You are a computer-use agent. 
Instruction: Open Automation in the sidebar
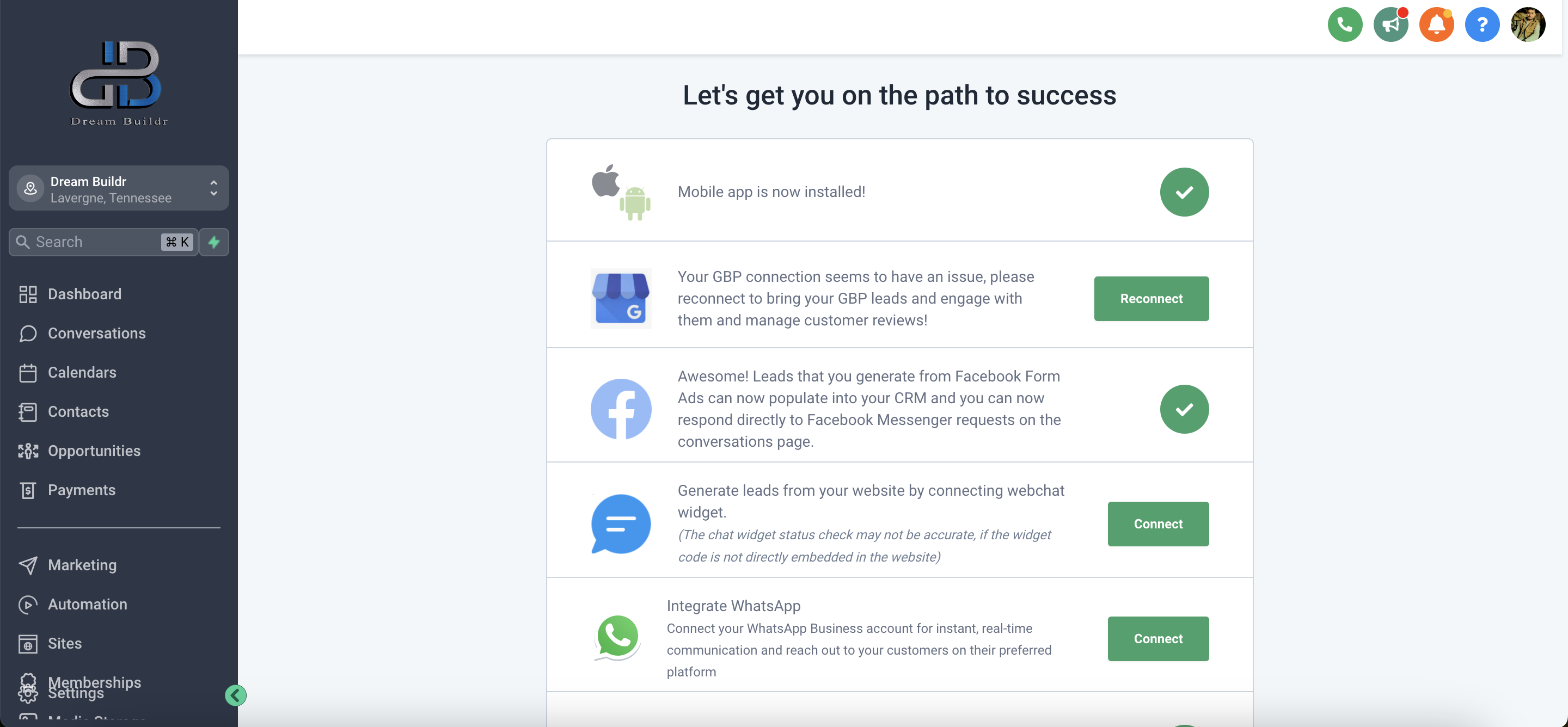[x=87, y=604]
